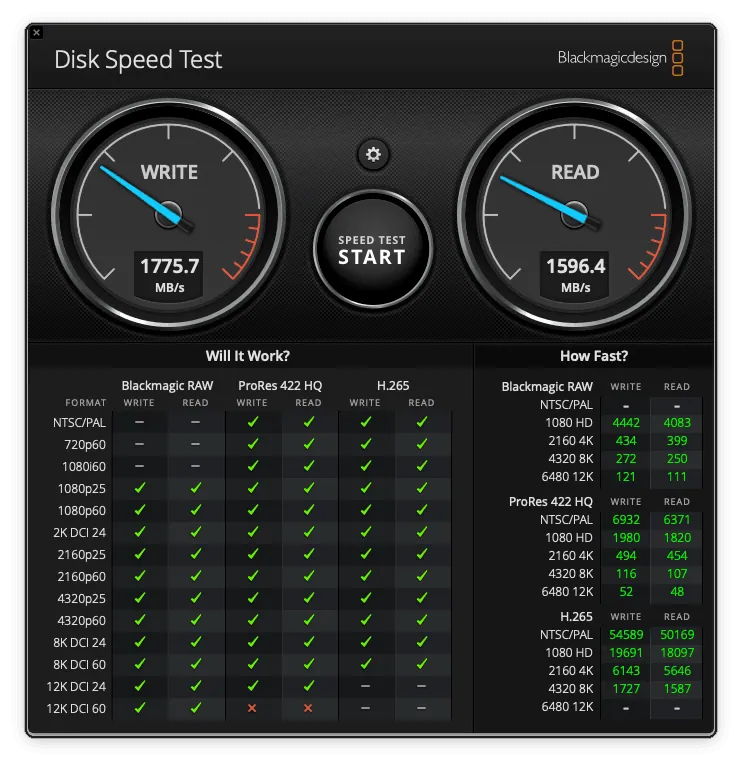The height and width of the screenshot is (765, 742).
Task: Select the 54589 H.265 NTSC/PAL write value
Action: tap(626, 635)
